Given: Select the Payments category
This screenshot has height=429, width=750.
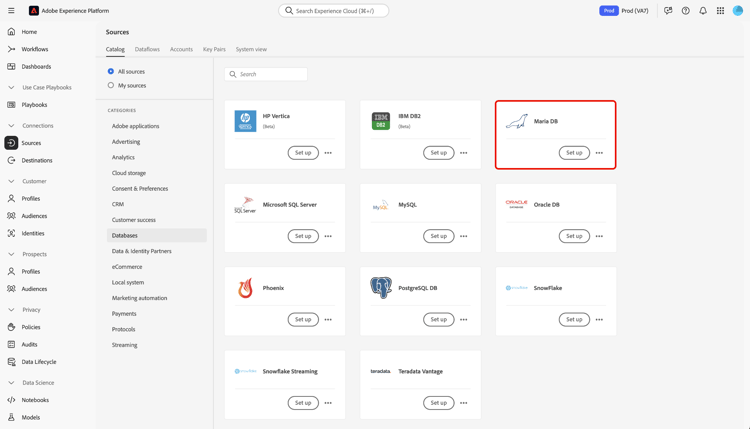Looking at the screenshot, I should pyautogui.click(x=124, y=314).
